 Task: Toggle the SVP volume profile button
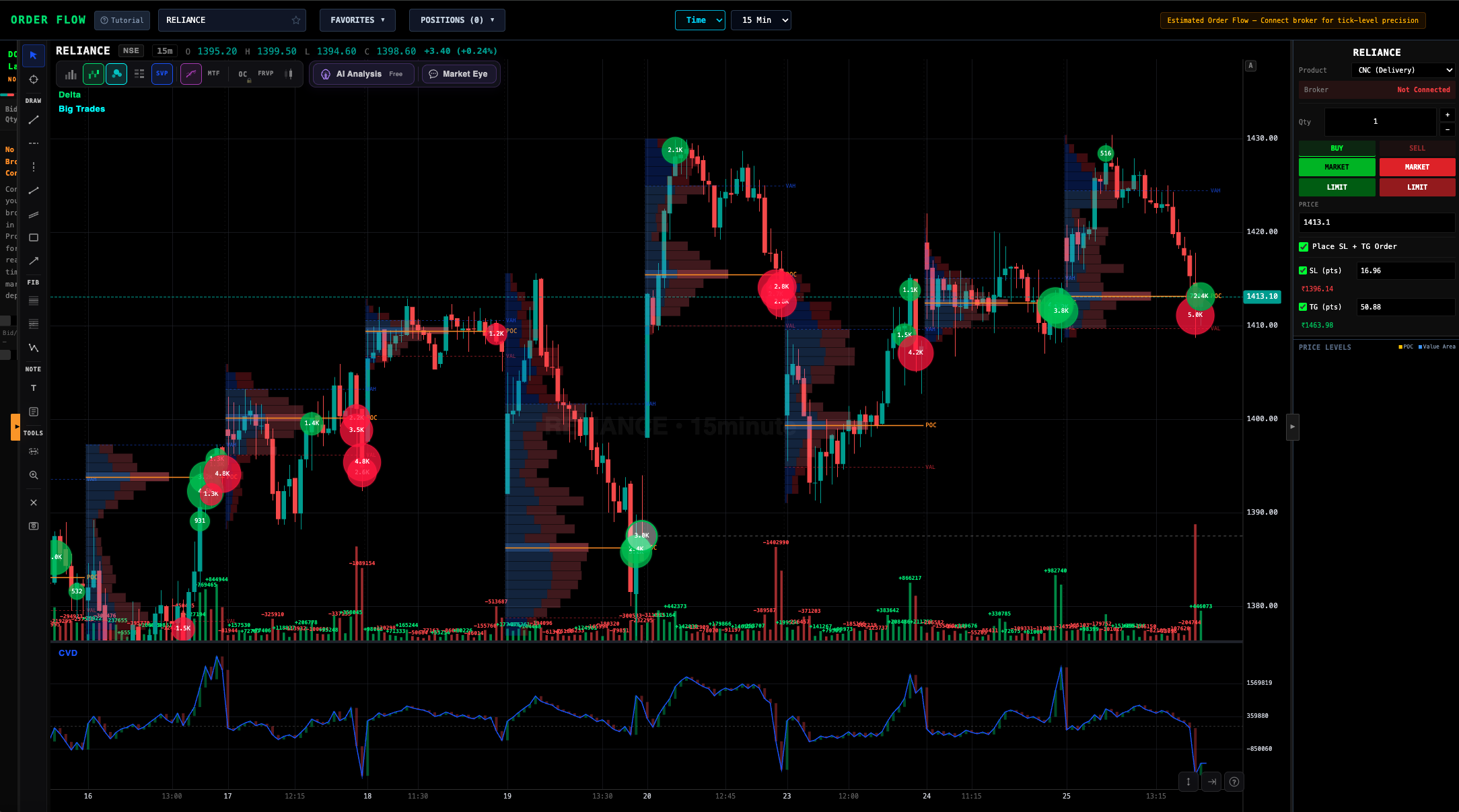pyautogui.click(x=162, y=74)
